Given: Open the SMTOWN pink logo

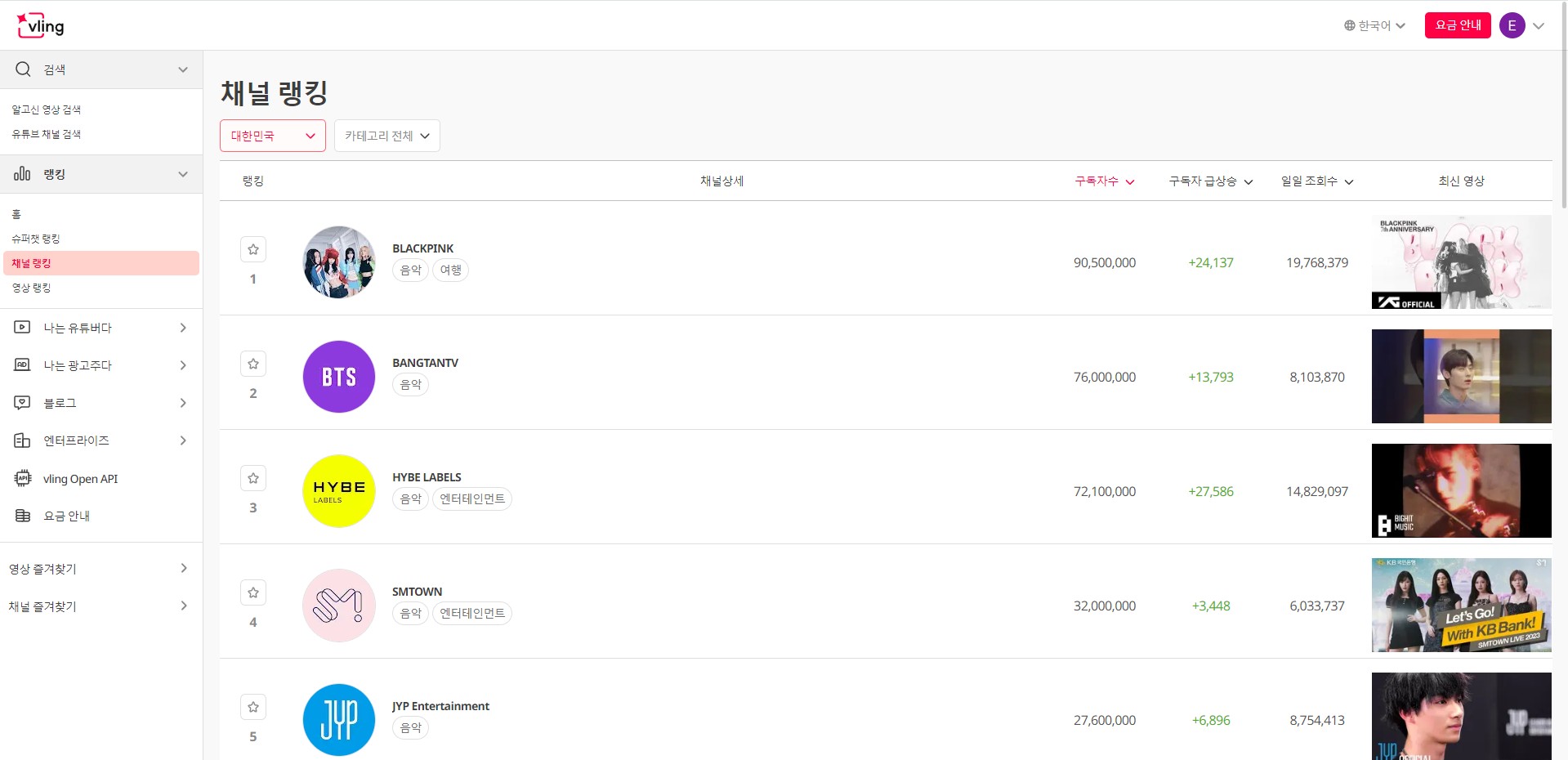Looking at the screenshot, I should [339, 606].
